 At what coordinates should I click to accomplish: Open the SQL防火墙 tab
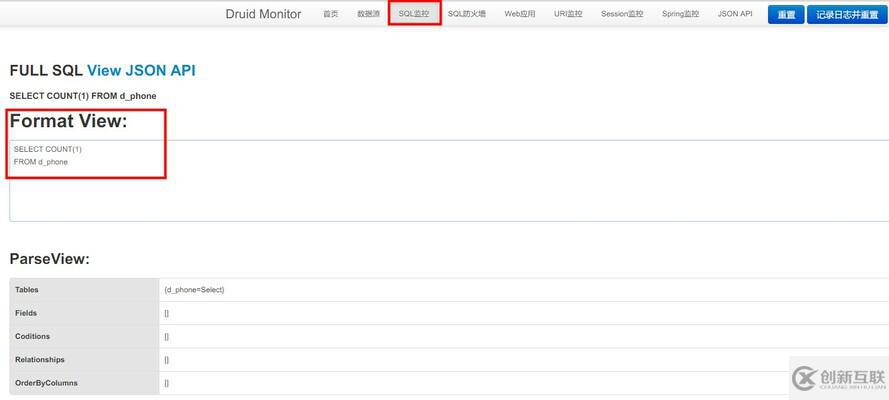pos(467,14)
